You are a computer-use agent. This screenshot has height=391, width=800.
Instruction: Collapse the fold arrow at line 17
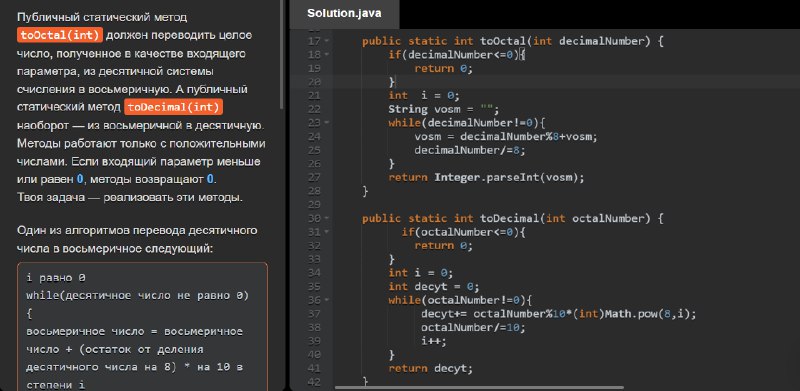[x=327, y=41]
